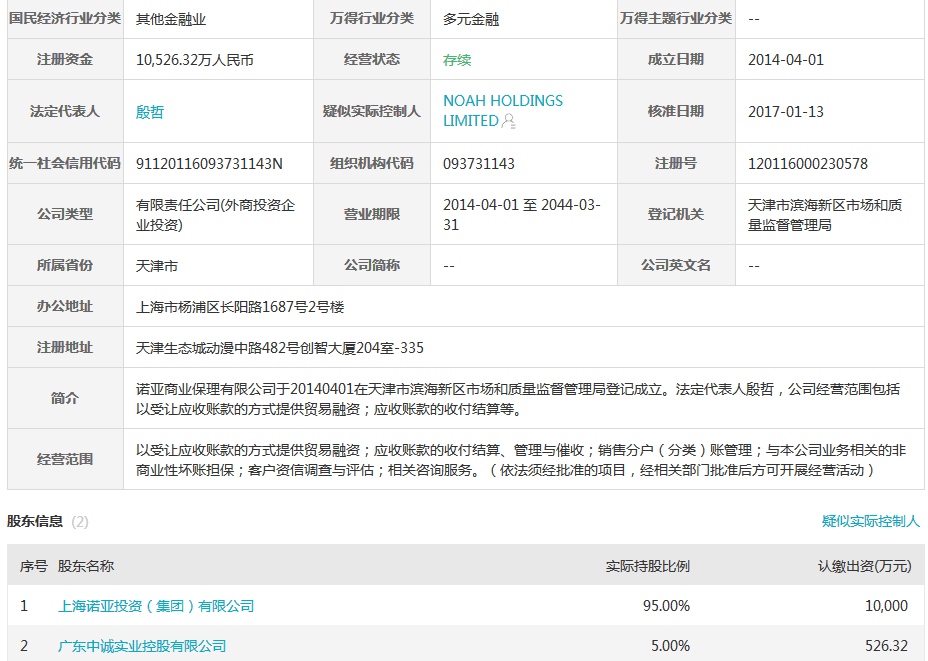
Task: Click the 简介 label cell
Action: (65, 398)
